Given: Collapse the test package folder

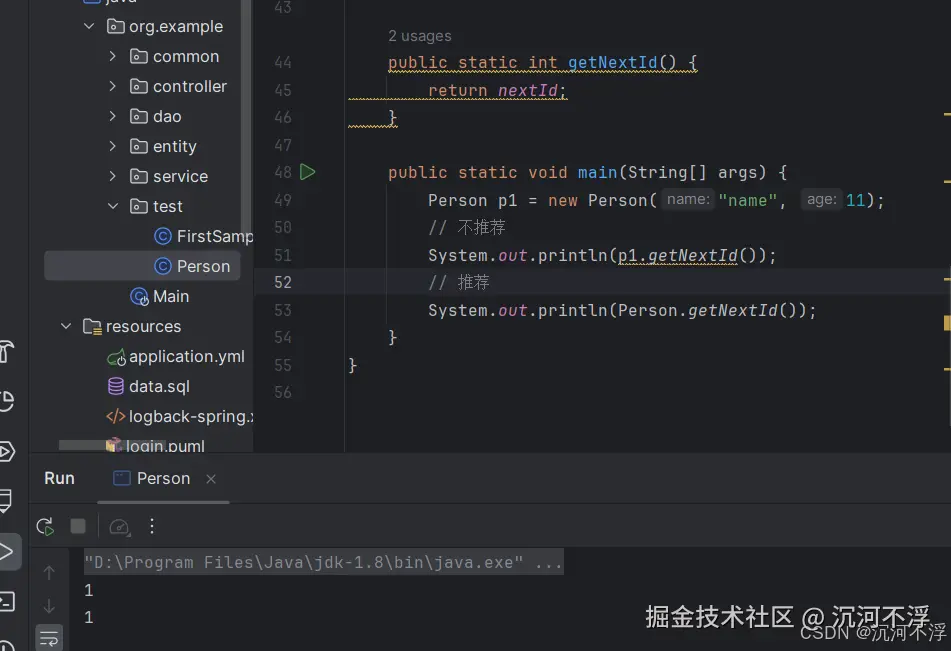Looking at the screenshot, I should [113, 207].
